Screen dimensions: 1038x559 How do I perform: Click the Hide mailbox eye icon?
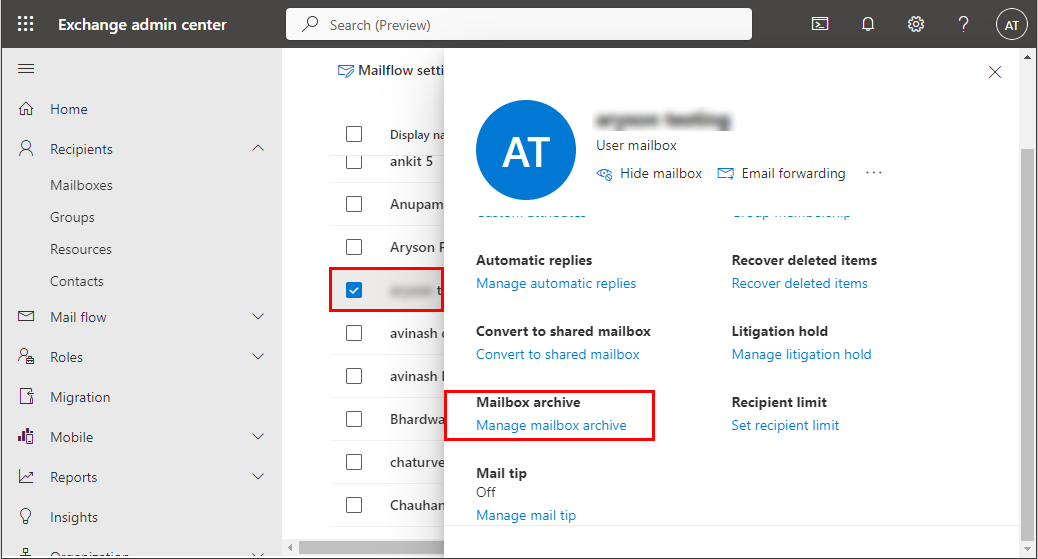[x=604, y=174]
